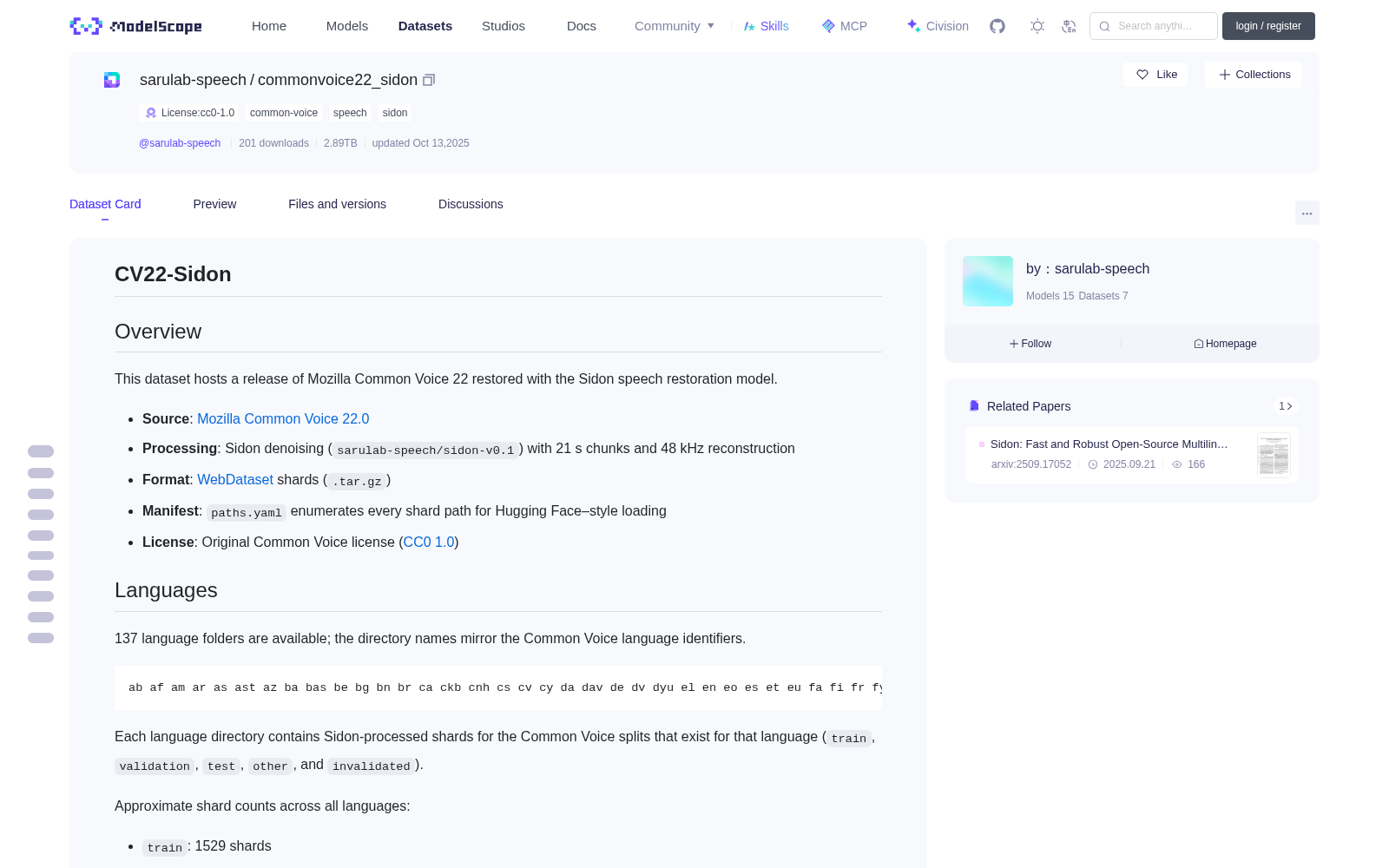This screenshot has width=1389, height=868.
Task: Jump via last table-of-contents marker
Action: (x=41, y=638)
